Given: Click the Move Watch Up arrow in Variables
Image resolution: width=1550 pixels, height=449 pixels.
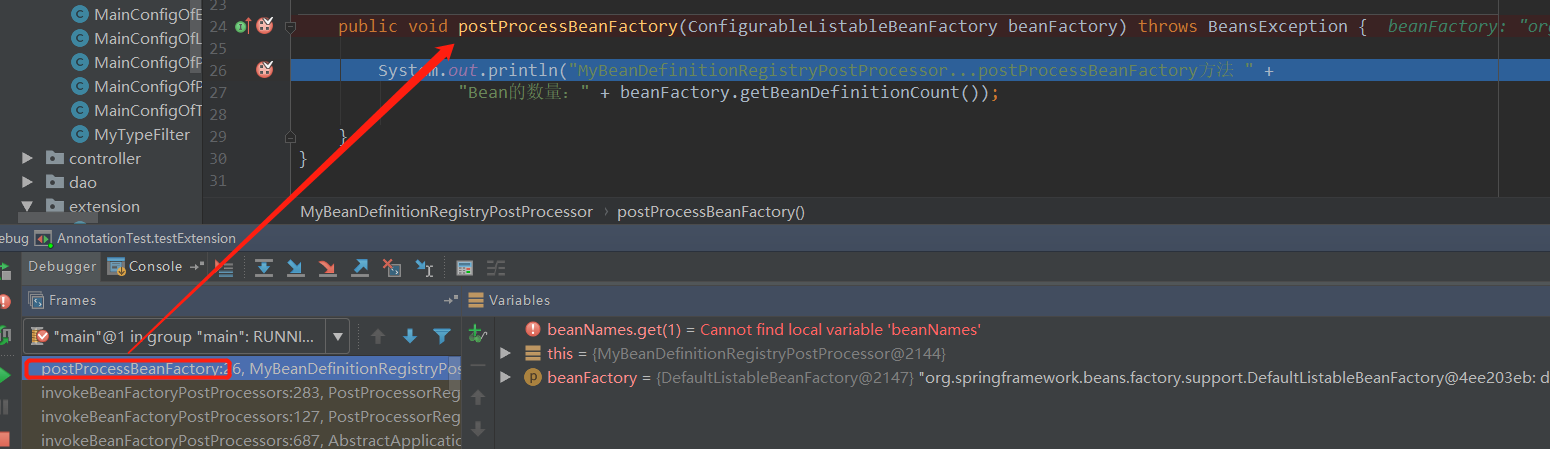Looking at the screenshot, I should coord(477,397).
